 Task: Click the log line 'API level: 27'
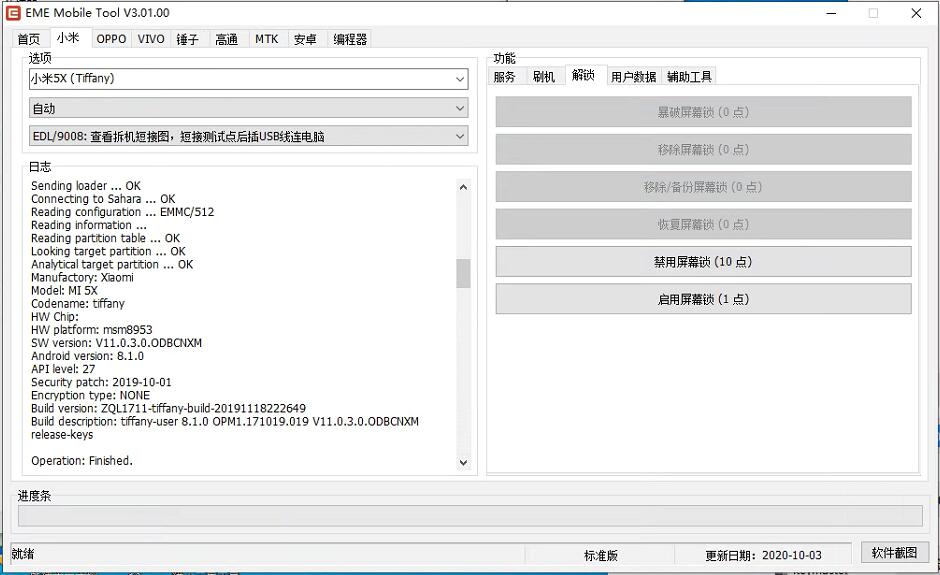[x=63, y=369]
